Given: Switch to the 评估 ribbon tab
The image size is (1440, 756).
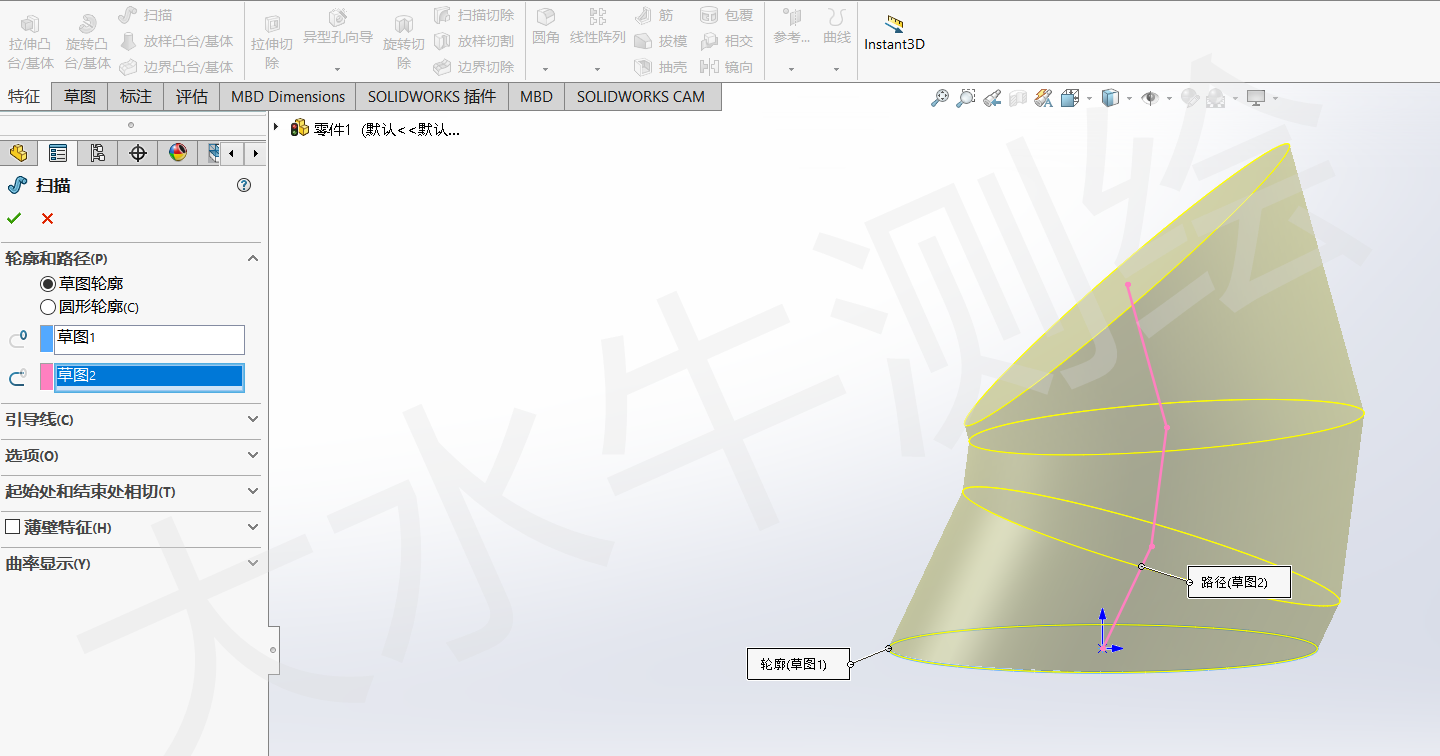Looking at the screenshot, I should (x=191, y=96).
